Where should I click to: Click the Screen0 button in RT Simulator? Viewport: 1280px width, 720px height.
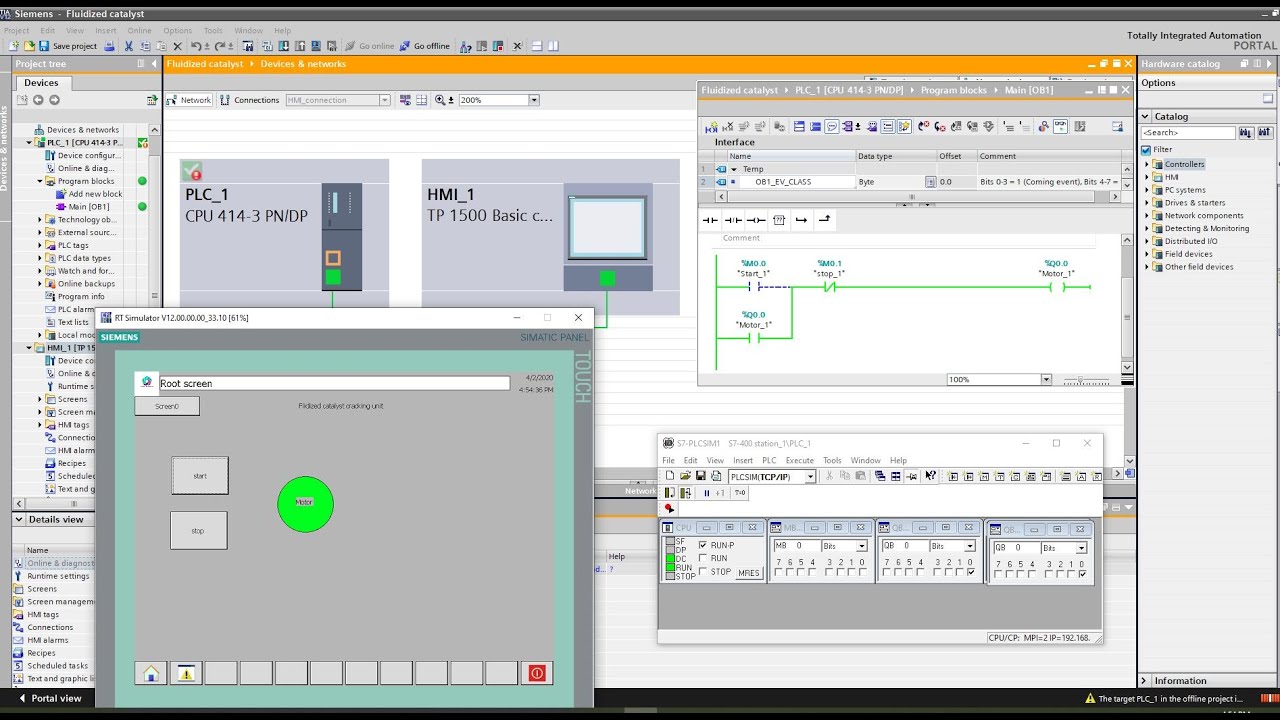pyautogui.click(x=167, y=406)
